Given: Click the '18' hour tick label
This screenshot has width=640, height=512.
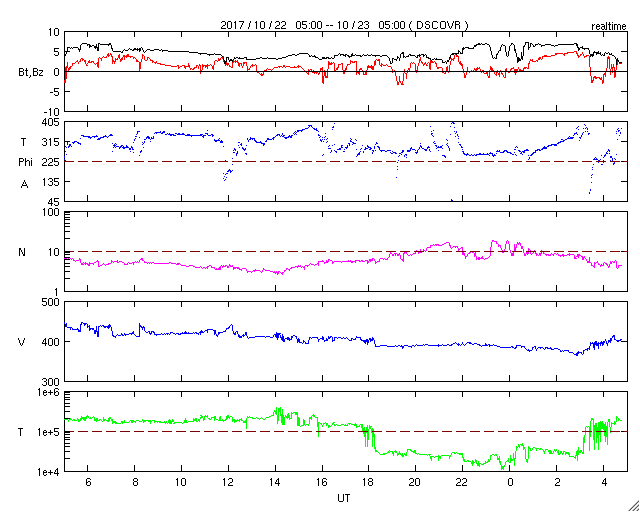Looking at the screenshot, I should 369,482.
